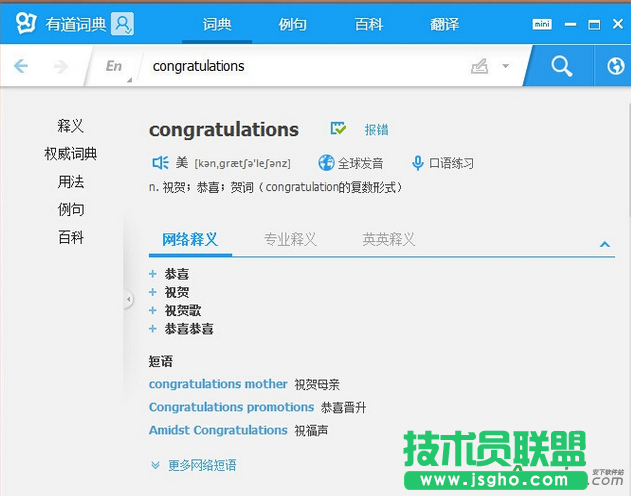Expand the 祝贺 web definition

pos(153,292)
